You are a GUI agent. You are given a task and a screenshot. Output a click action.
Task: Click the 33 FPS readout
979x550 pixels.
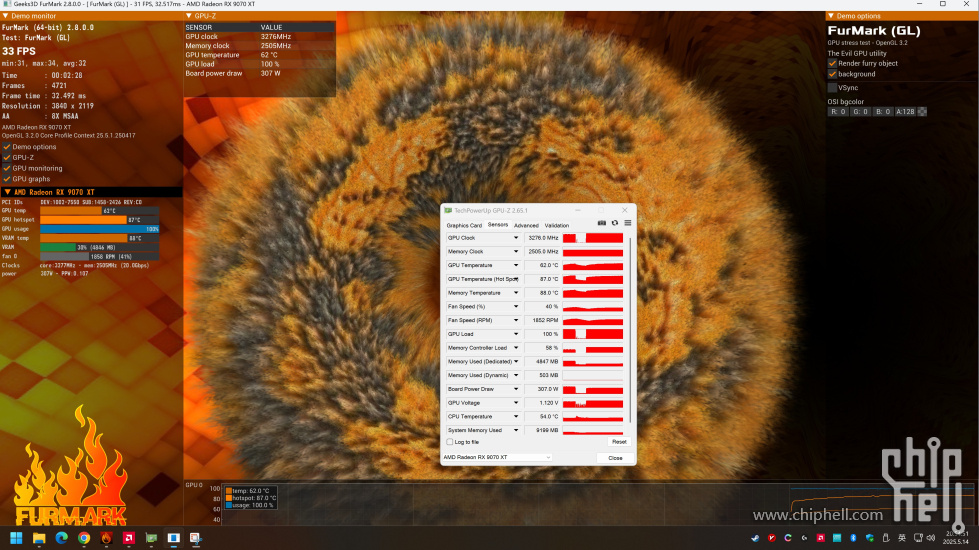coord(19,51)
